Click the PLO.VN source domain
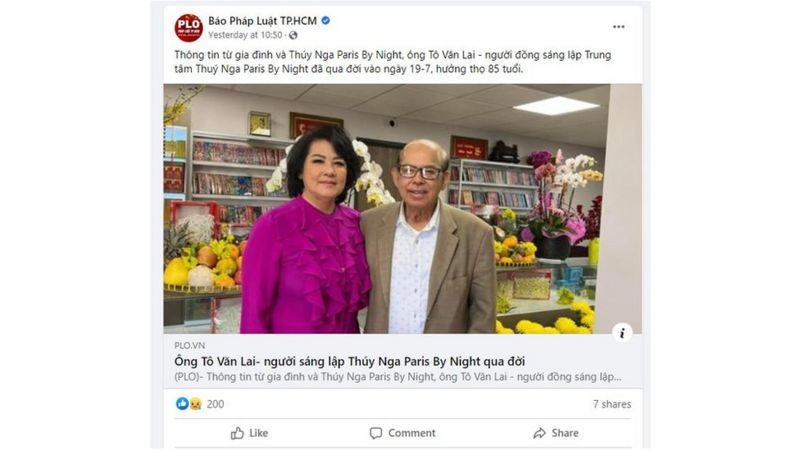 189,345
